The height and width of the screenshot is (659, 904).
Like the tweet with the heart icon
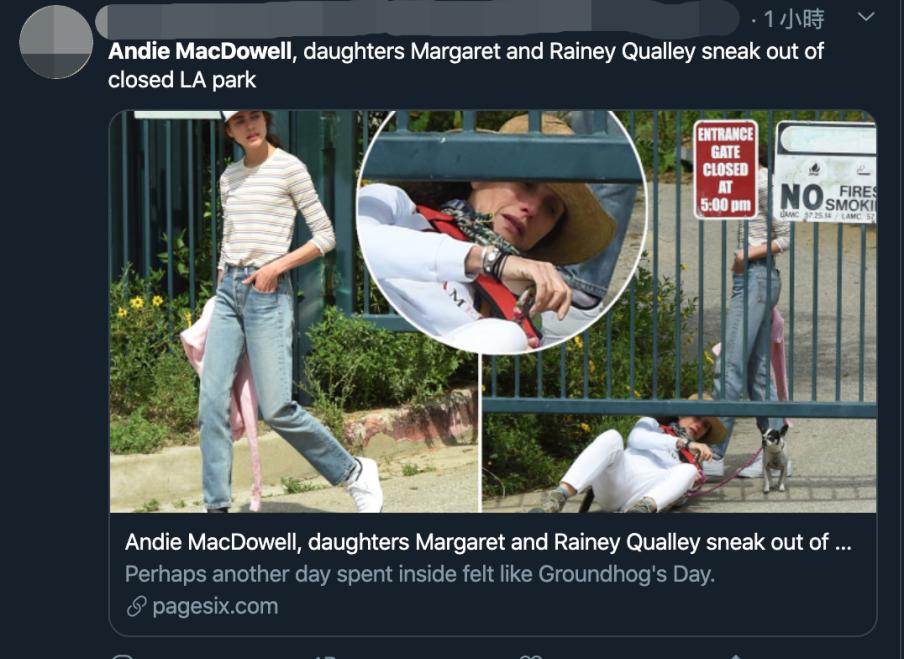(530, 656)
